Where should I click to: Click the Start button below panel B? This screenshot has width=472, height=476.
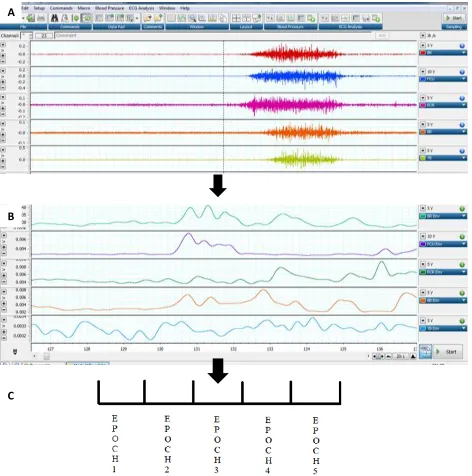coord(448,352)
